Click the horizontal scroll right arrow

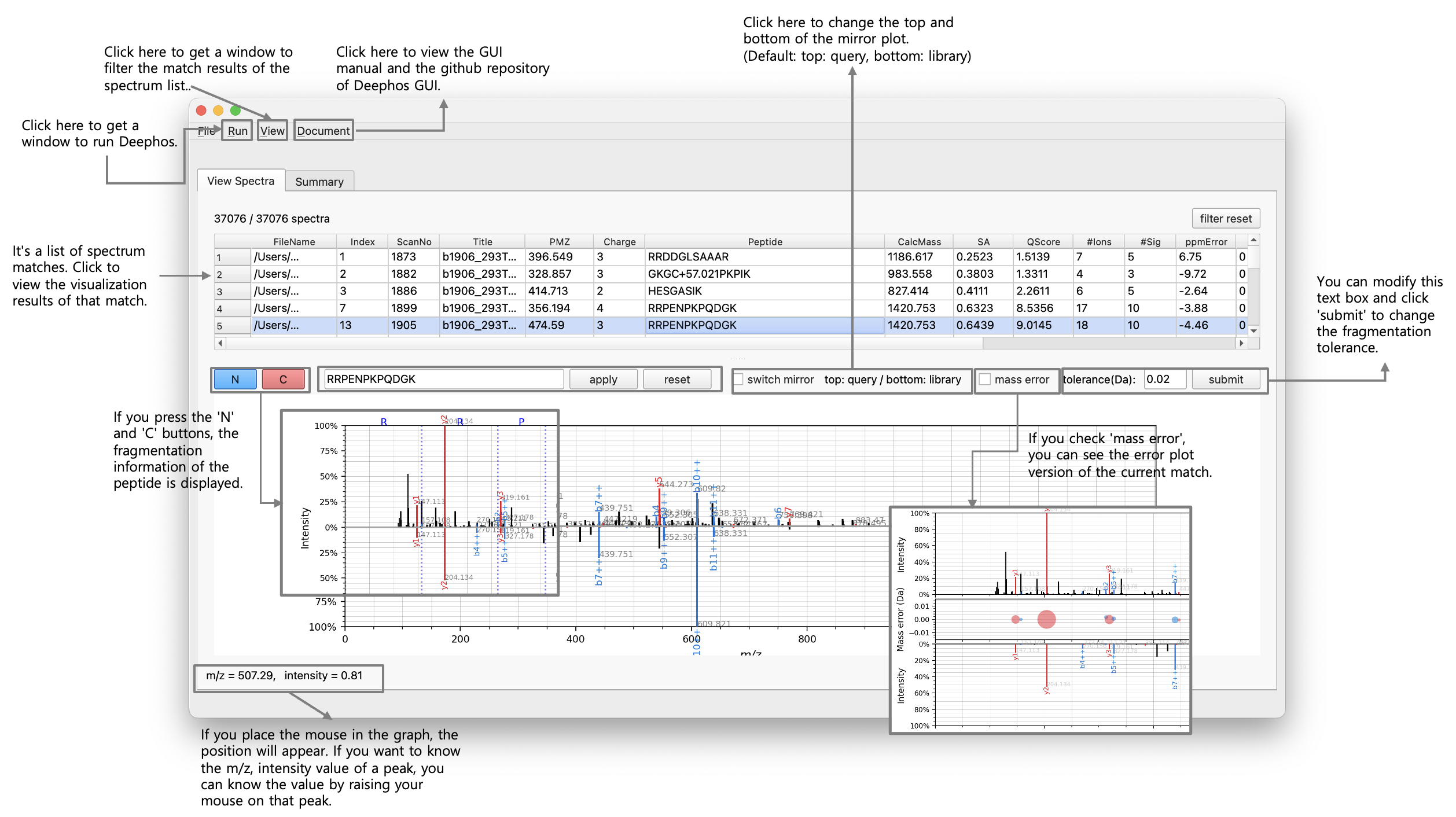[1241, 343]
